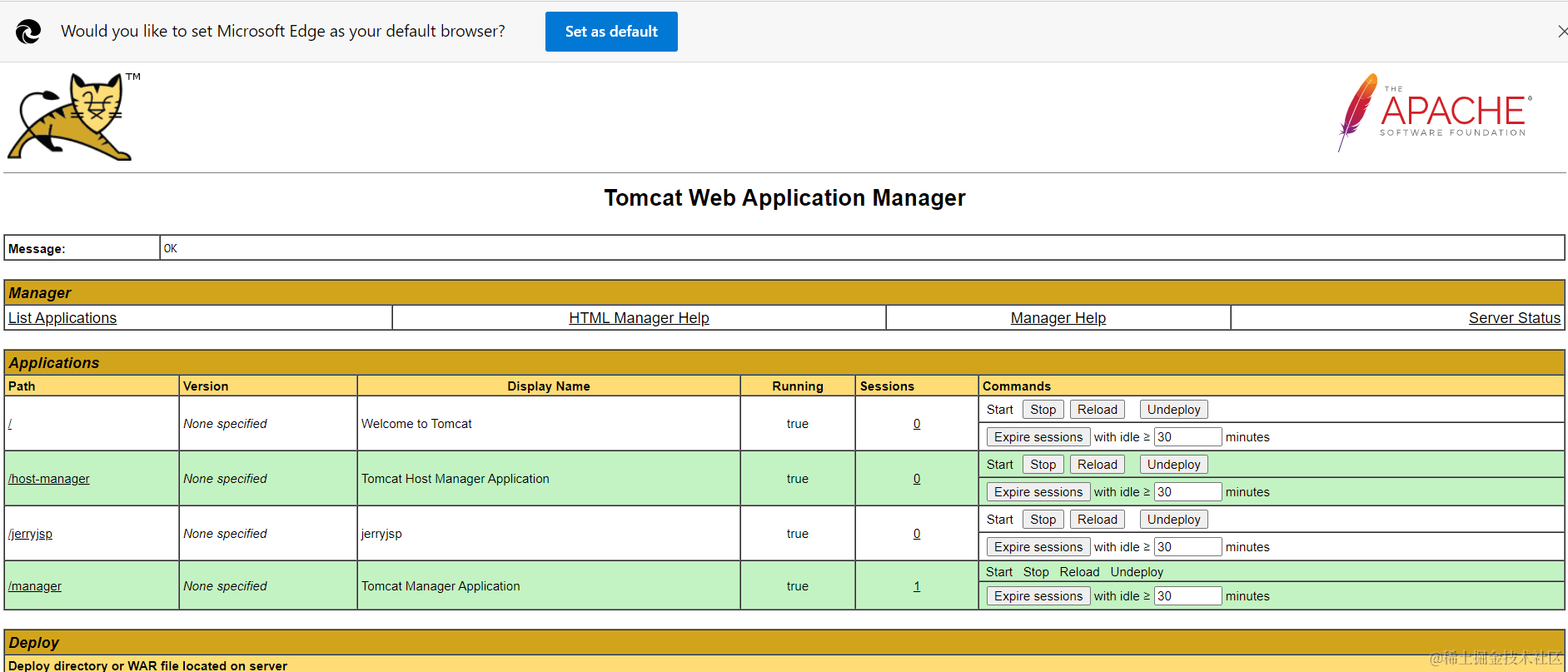Expire sessions for jerryjsp
Screen dimensions: 1568x672
click(x=1038, y=547)
